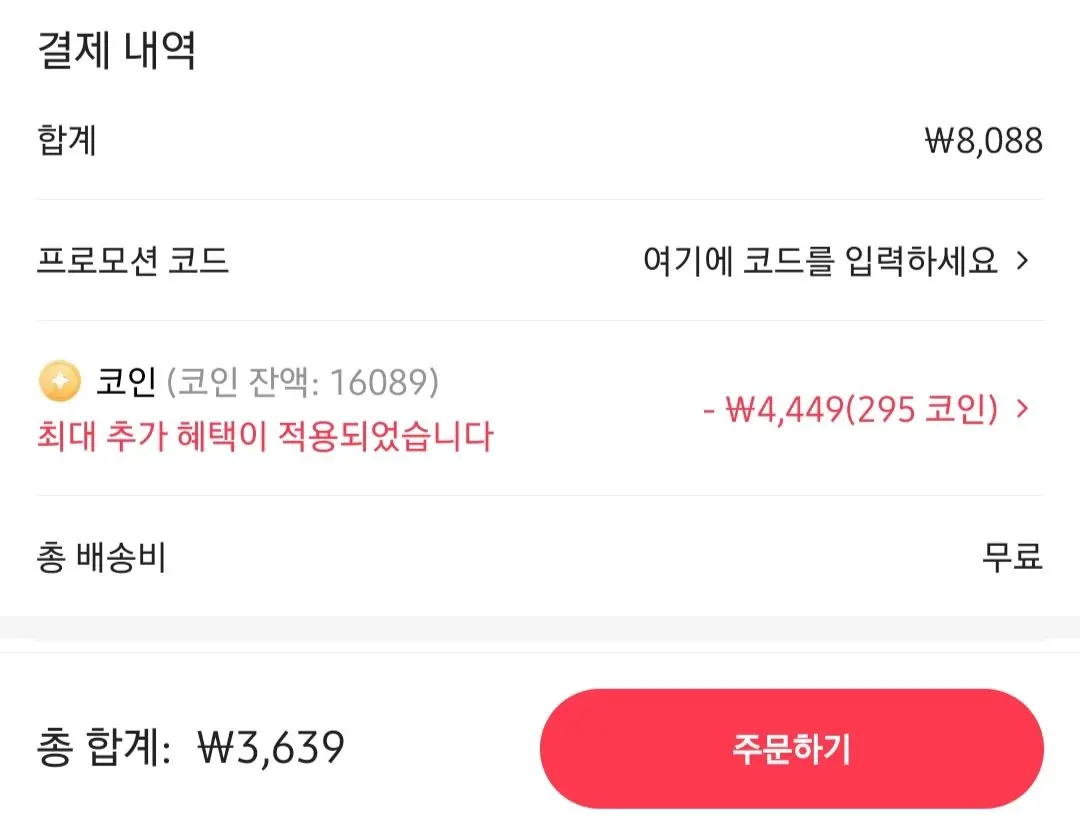Click the 프로모션 코드 label
1080x826 pixels.
pyautogui.click(x=132, y=260)
